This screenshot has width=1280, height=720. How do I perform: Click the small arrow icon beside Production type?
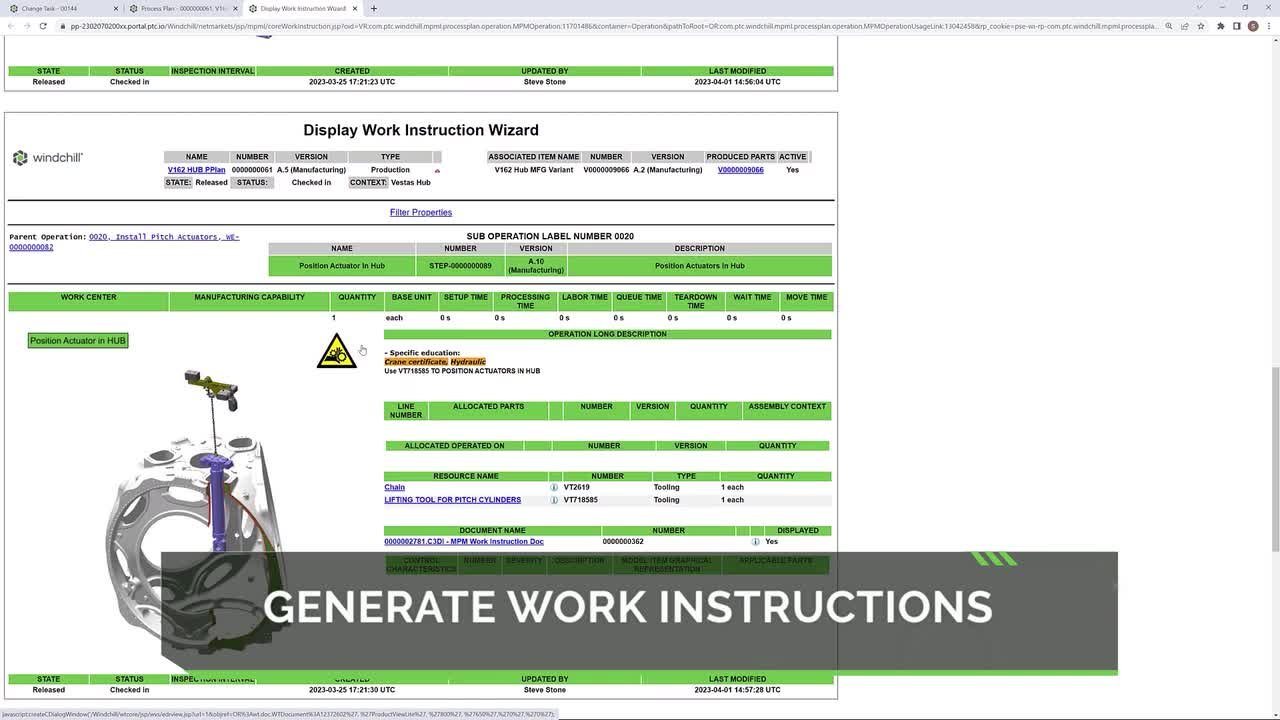pos(437,170)
